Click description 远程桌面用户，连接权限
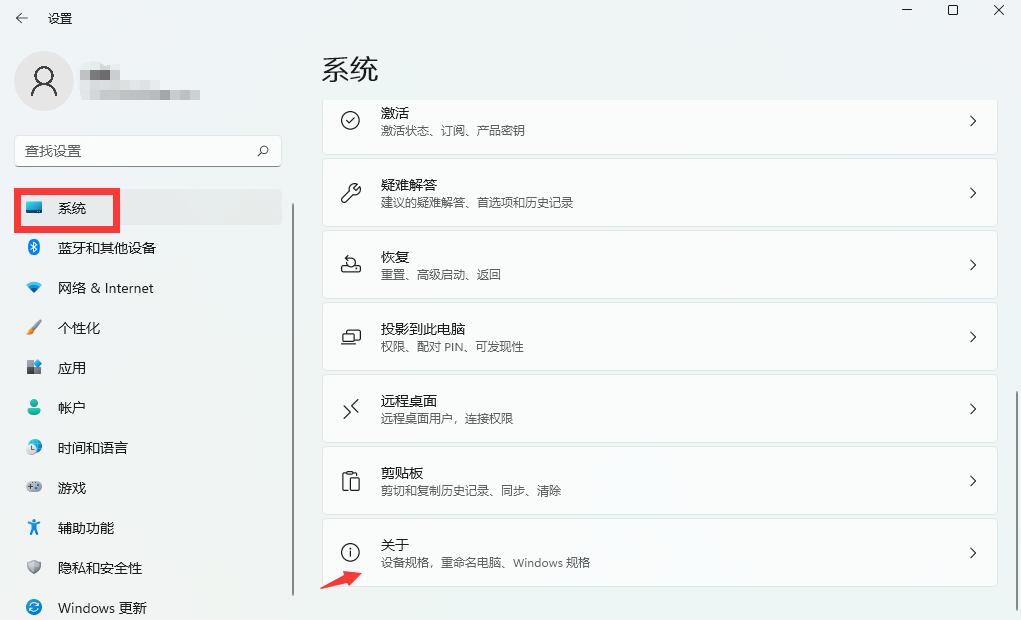 click(x=447, y=419)
